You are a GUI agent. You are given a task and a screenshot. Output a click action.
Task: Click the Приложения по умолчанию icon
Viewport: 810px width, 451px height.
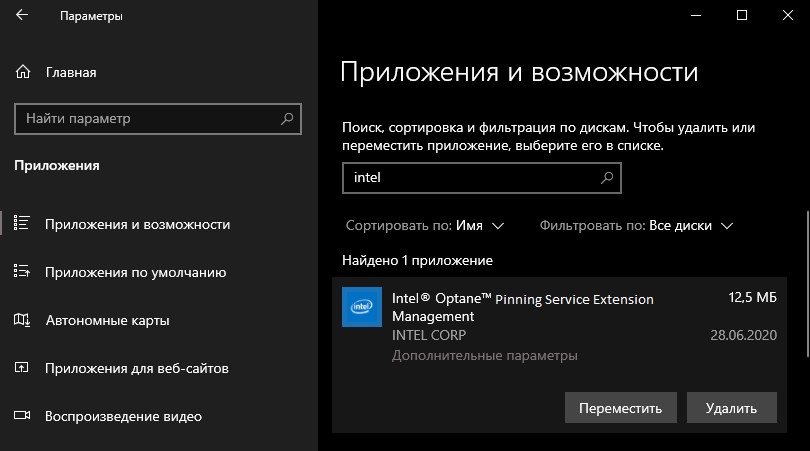[21, 271]
